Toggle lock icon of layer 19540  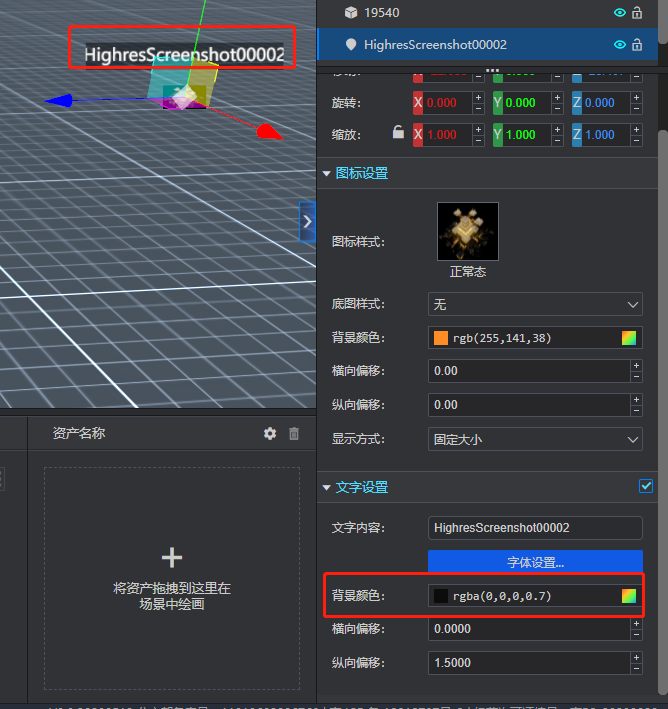coord(637,13)
